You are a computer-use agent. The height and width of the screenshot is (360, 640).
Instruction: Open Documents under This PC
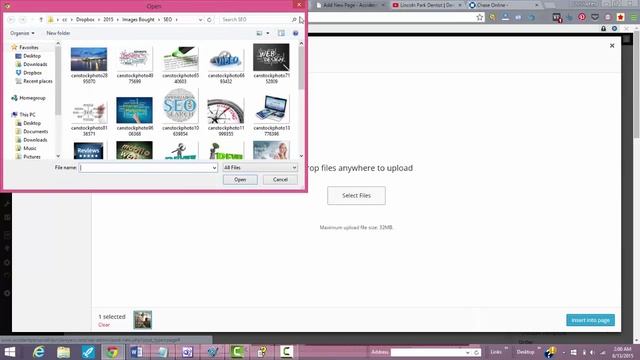coord(36,131)
